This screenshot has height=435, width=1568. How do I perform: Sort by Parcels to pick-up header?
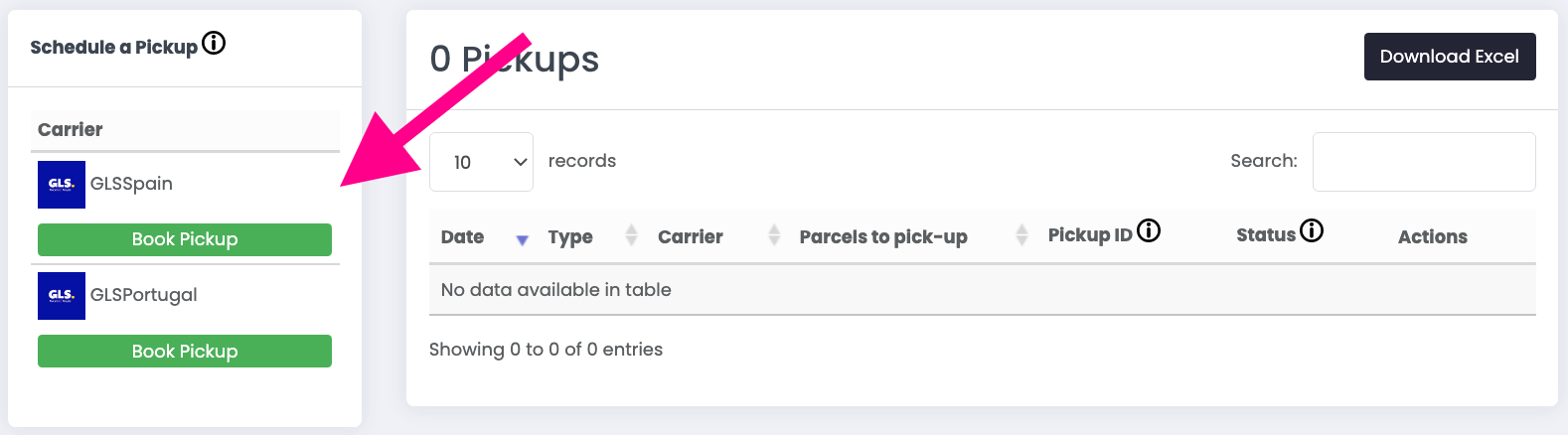883,237
